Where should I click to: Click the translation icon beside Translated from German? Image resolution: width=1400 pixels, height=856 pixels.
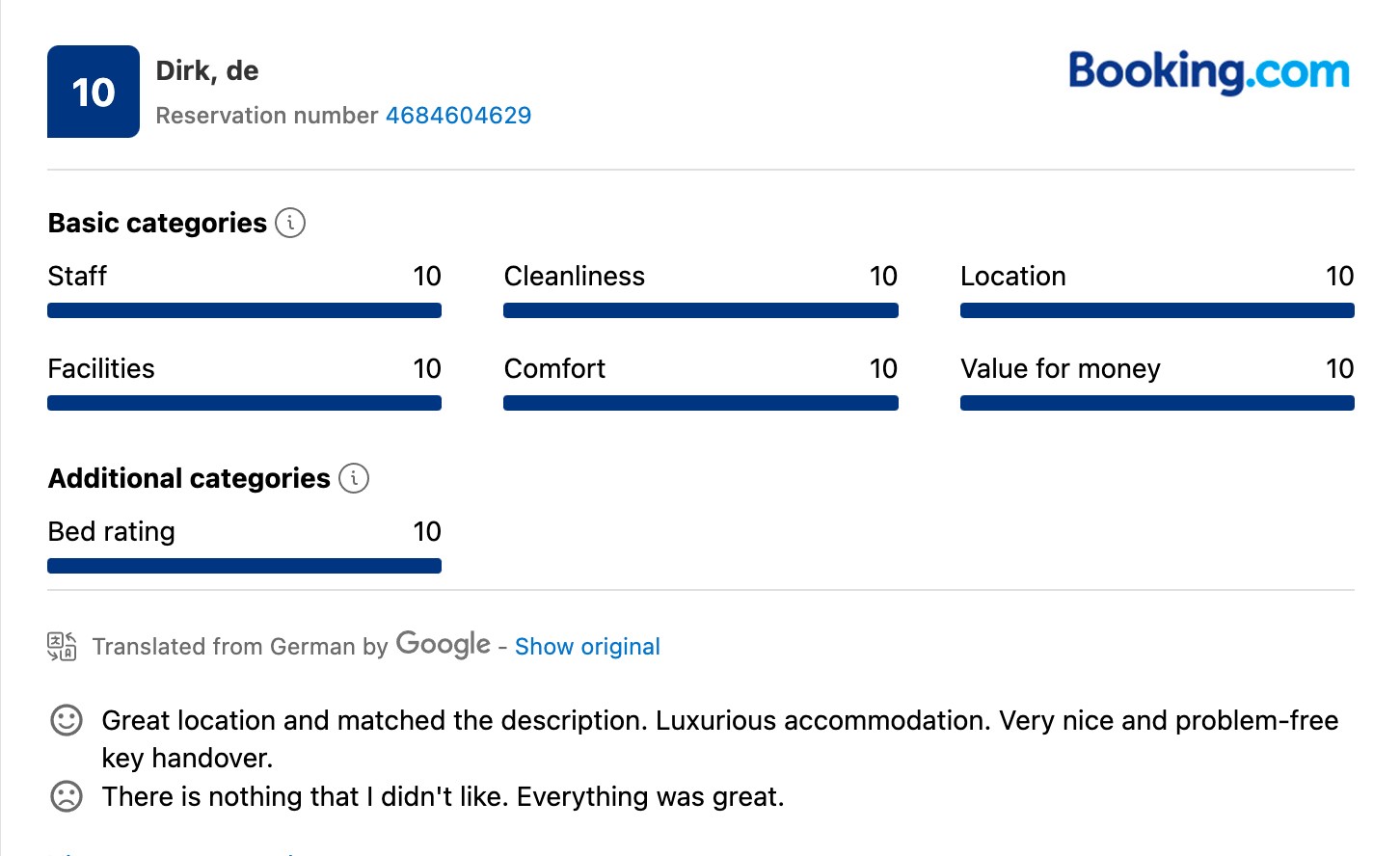(x=62, y=646)
